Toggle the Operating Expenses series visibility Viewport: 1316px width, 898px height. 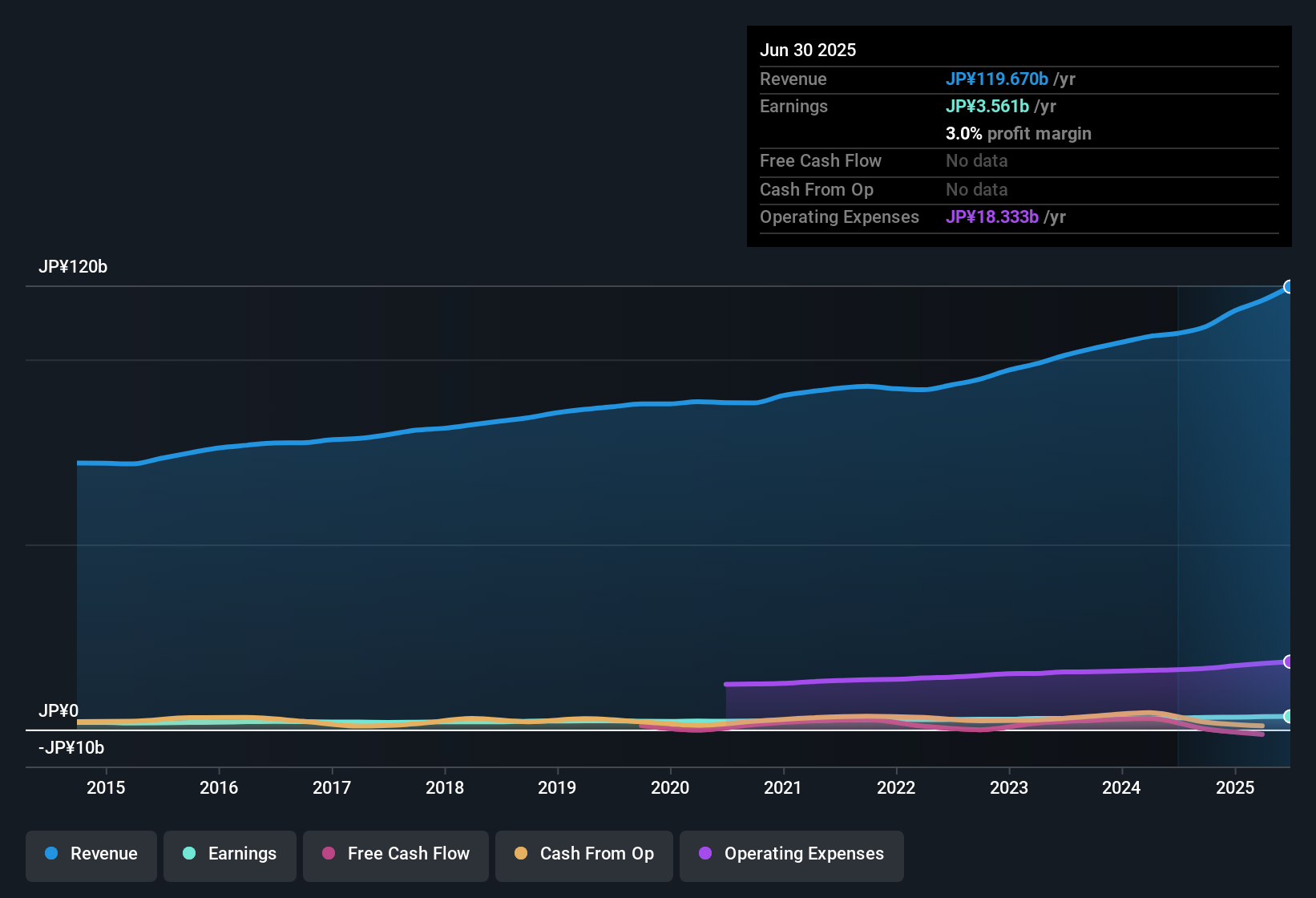point(792,854)
